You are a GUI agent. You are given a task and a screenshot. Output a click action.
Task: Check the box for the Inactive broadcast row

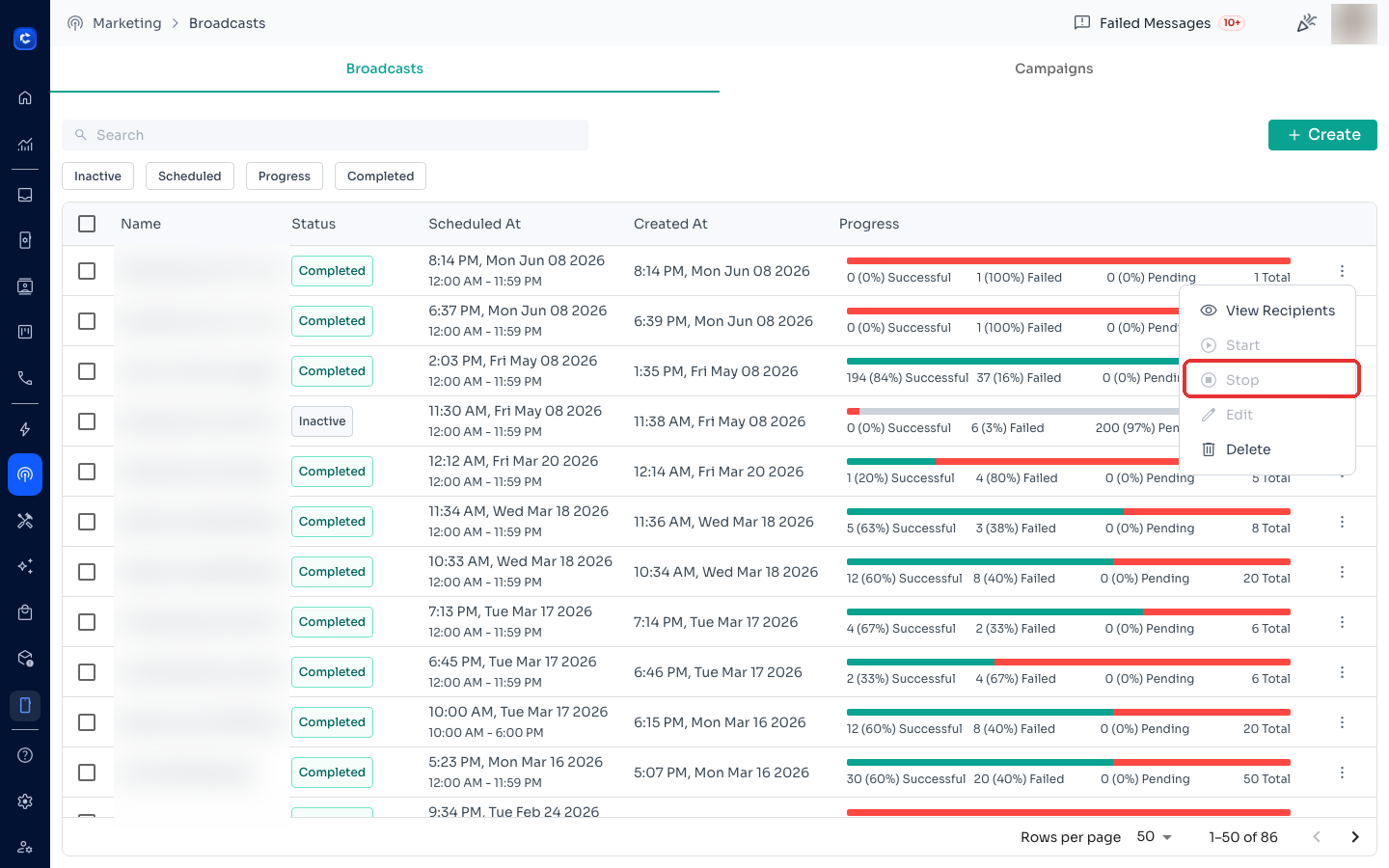tap(87, 421)
